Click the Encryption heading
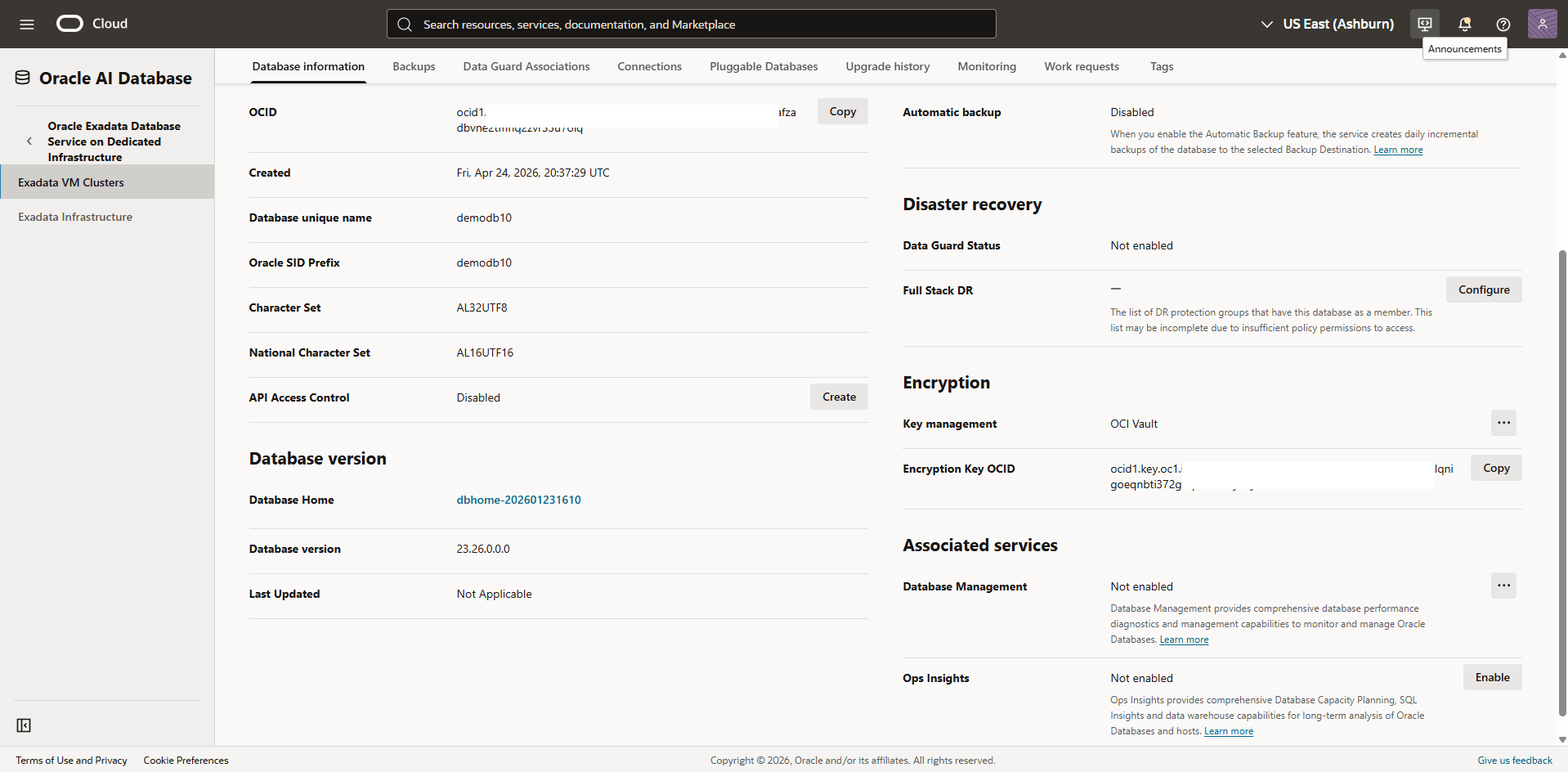1568x772 pixels. coord(946,383)
